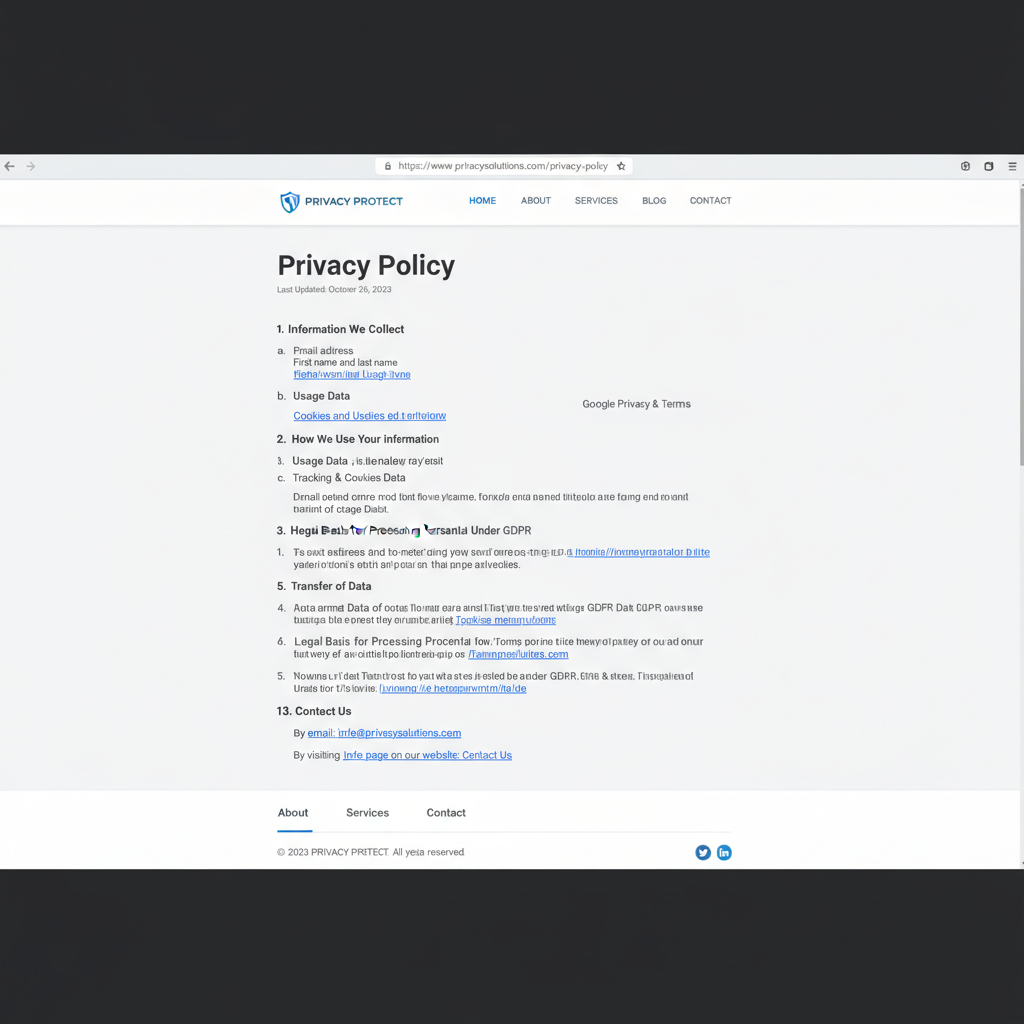Image resolution: width=1024 pixels, height=1024 pixels.
Task: Open the Cookies and Usage Data link
Action: 369,415
